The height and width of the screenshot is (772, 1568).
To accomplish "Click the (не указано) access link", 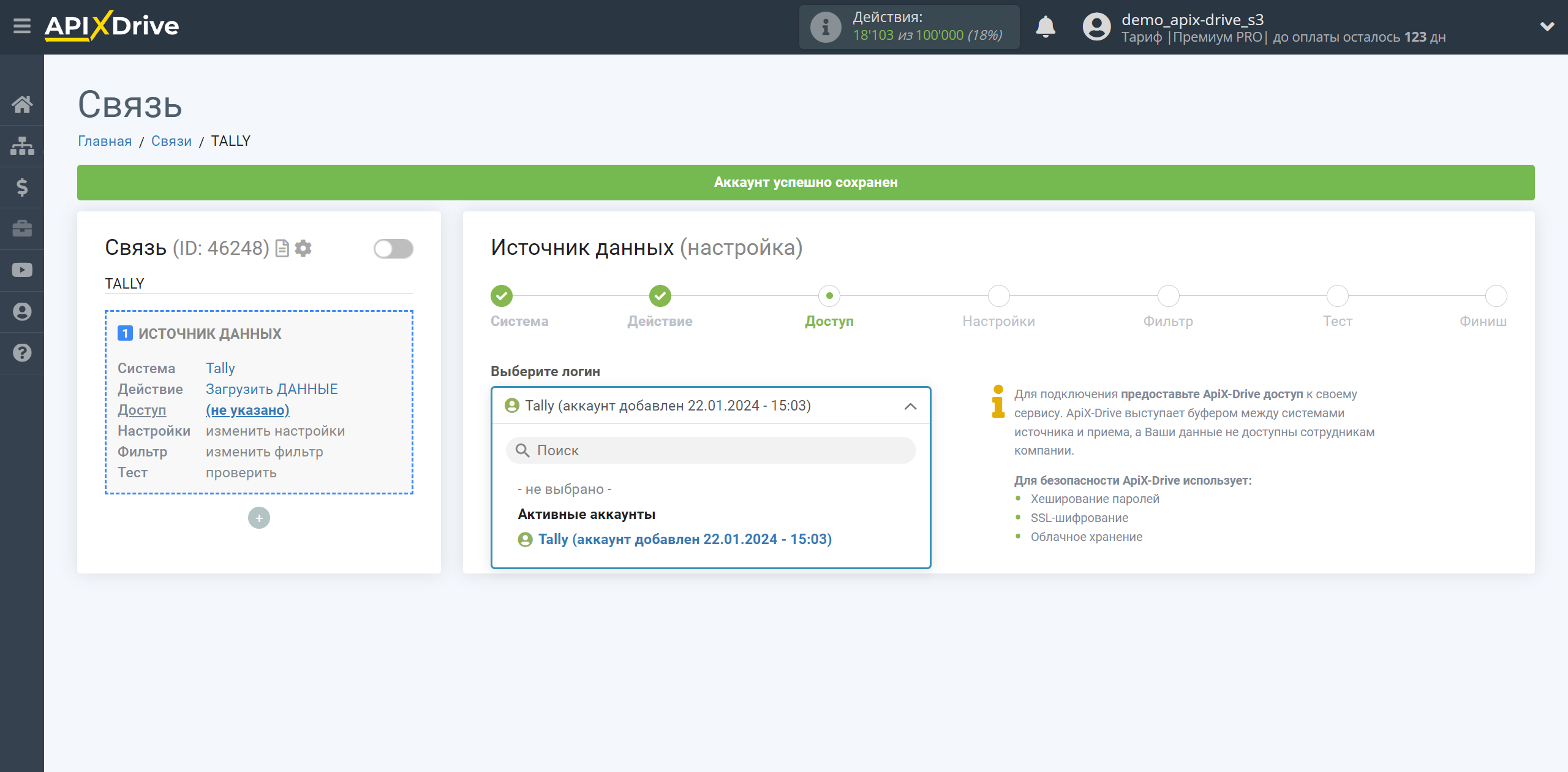I will 247,410.
